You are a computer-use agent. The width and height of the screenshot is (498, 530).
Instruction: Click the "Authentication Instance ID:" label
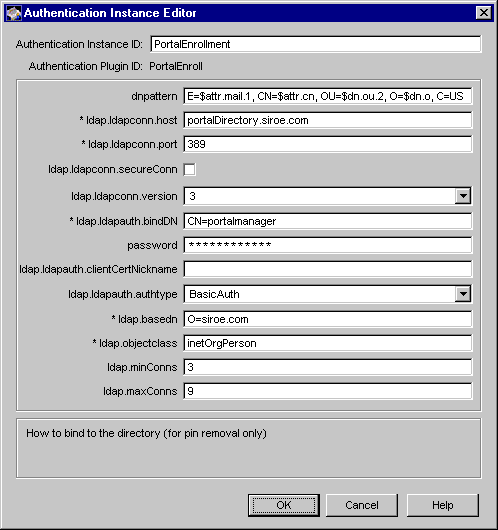(x=79, y=44)
